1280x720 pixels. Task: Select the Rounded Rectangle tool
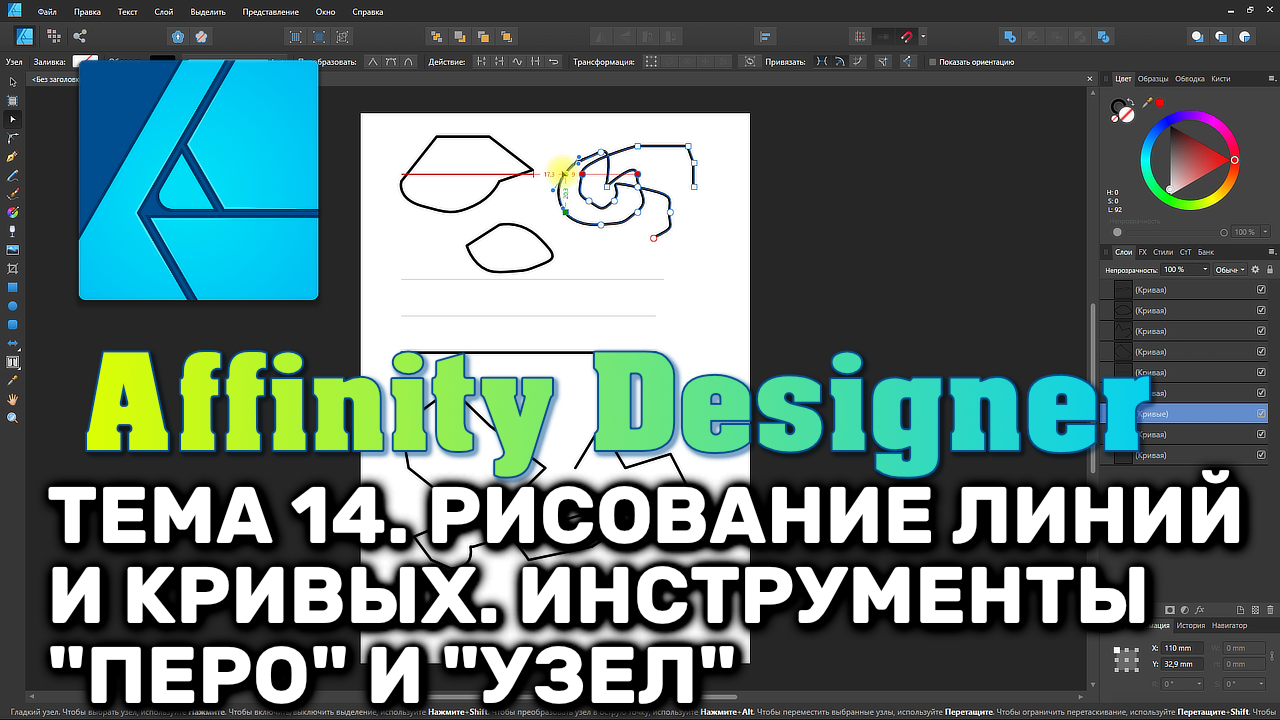tap(13, 325)
